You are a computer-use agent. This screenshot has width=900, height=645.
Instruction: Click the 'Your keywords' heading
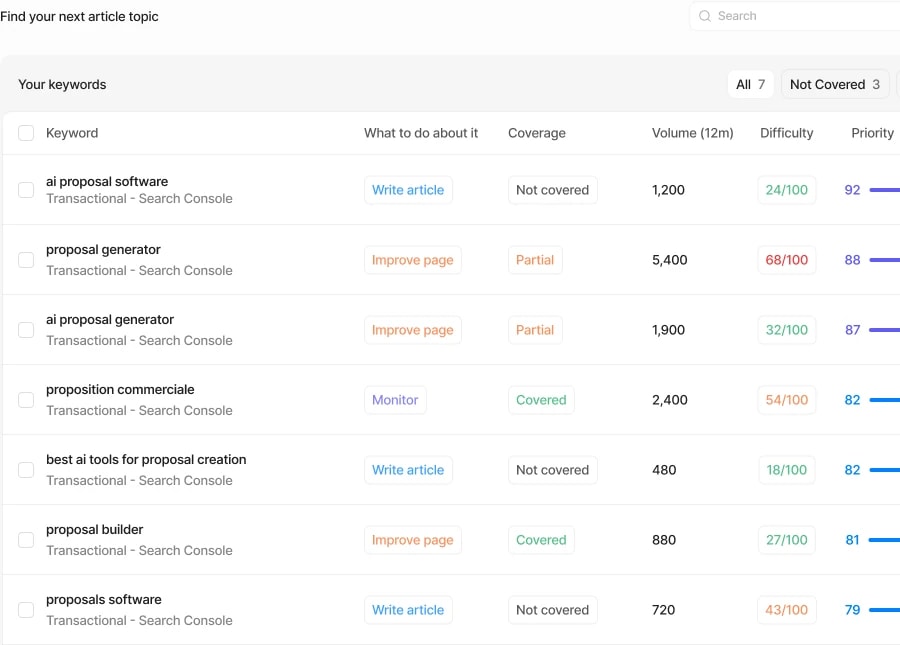pyautogui.click(x=62, y=84)
